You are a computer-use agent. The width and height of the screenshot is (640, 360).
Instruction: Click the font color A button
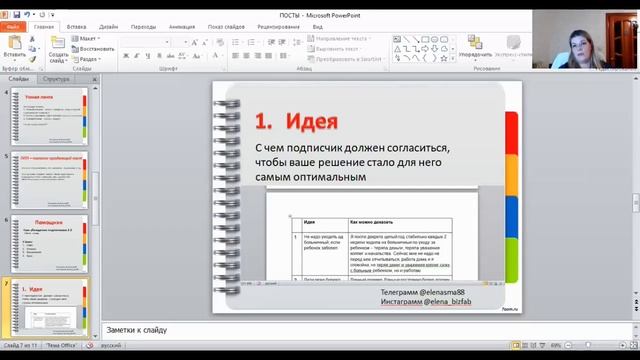tap(215, 55)
